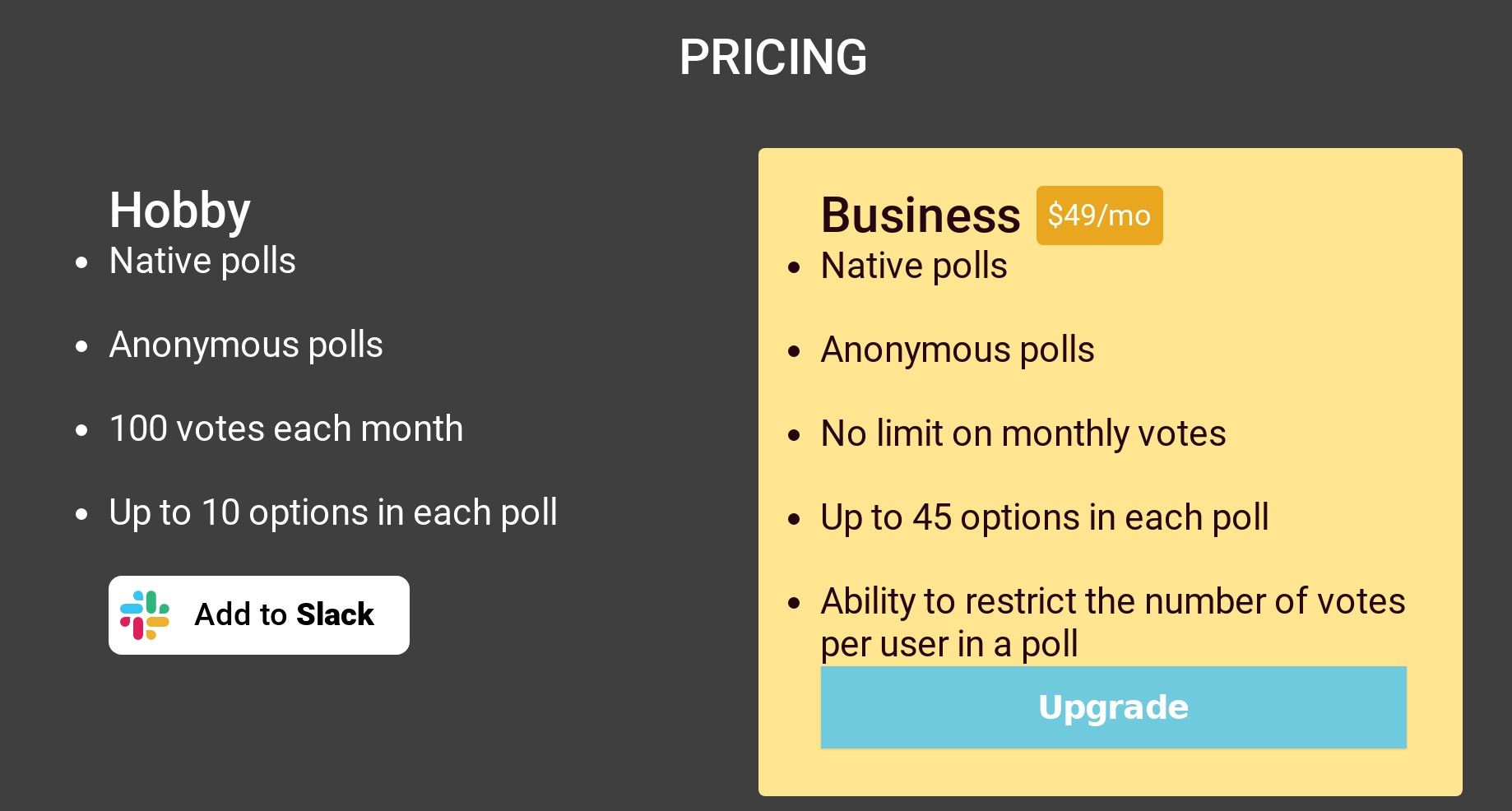Click Up to 45 options in each poll
The height and width of the screenshot is (811, 1512).
coord(1044,517)
